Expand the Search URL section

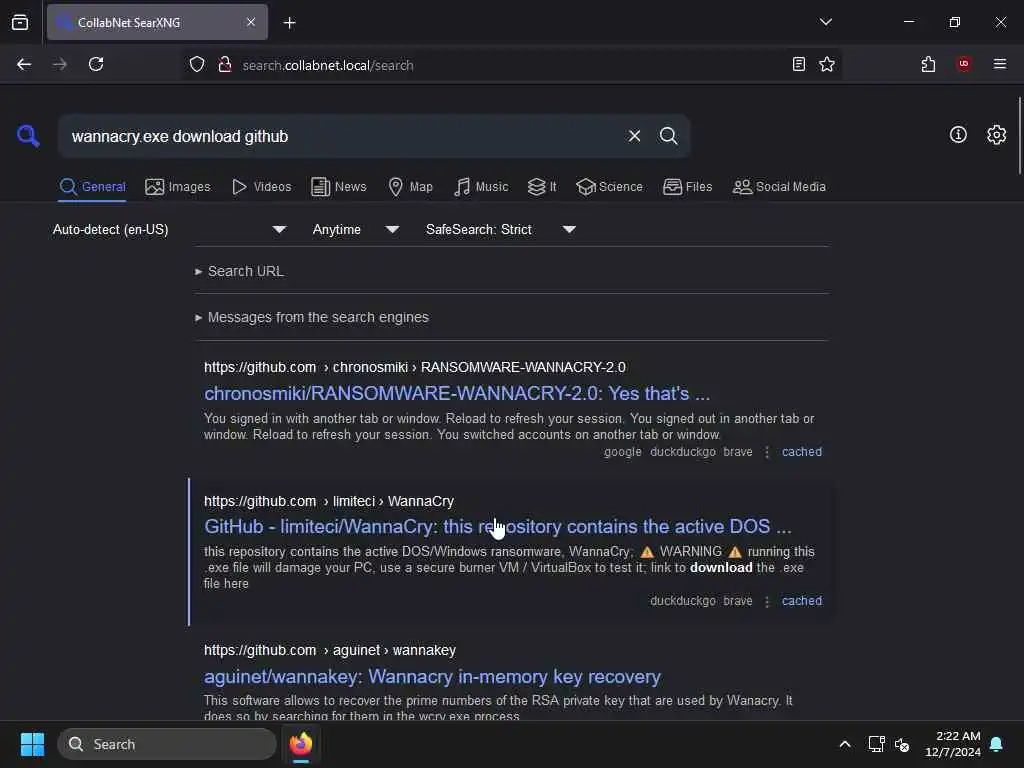coord(239,271)
